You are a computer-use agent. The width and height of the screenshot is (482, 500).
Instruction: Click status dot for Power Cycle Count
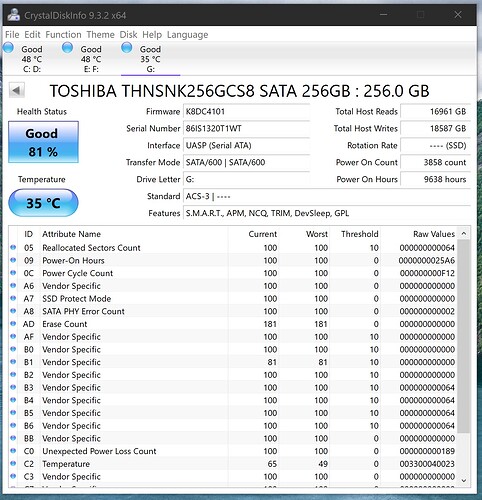13,273
